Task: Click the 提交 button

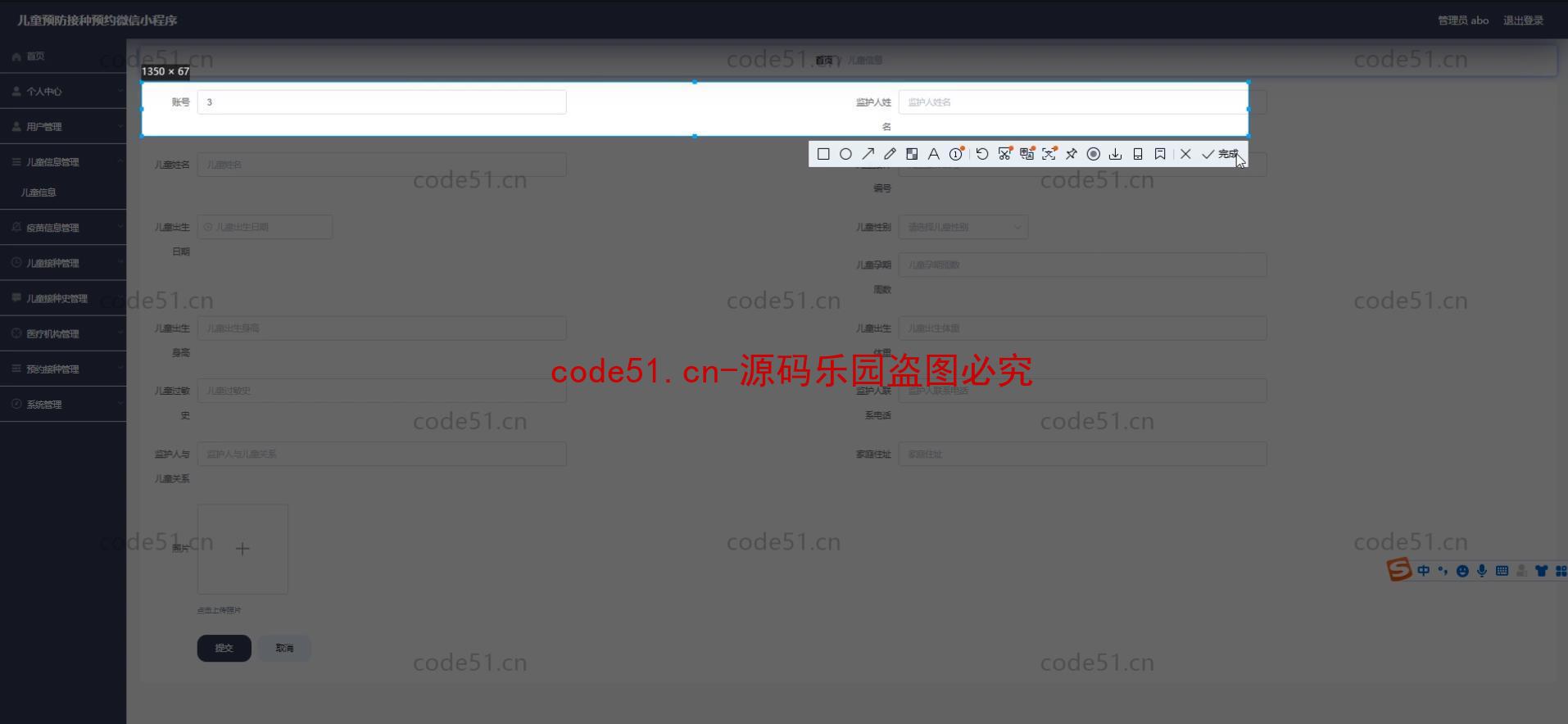Action: pyautogui.click(x=224, y=648)
